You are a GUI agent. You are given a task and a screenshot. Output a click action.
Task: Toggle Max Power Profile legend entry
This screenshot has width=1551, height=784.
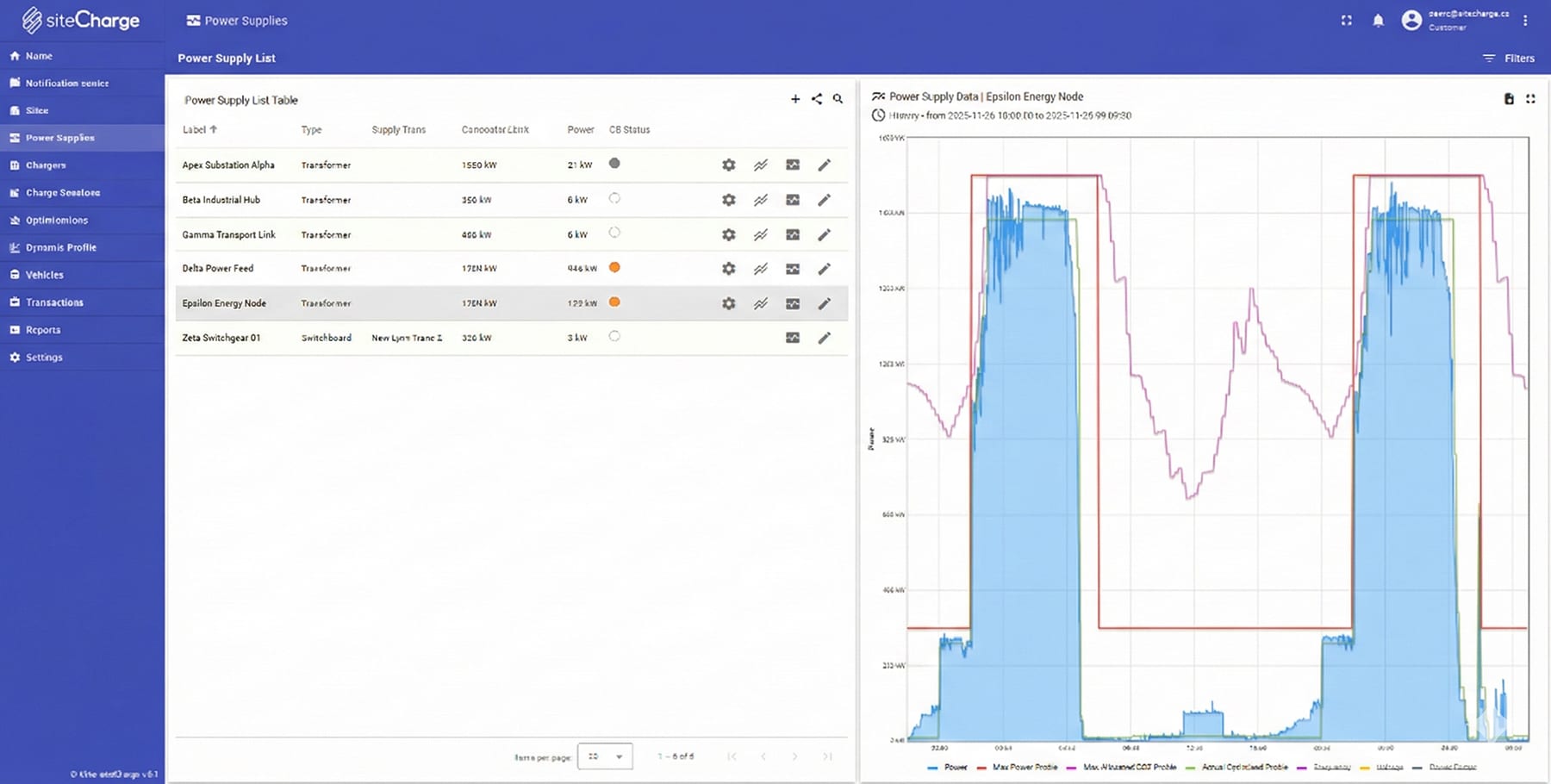coord(1017,767)
